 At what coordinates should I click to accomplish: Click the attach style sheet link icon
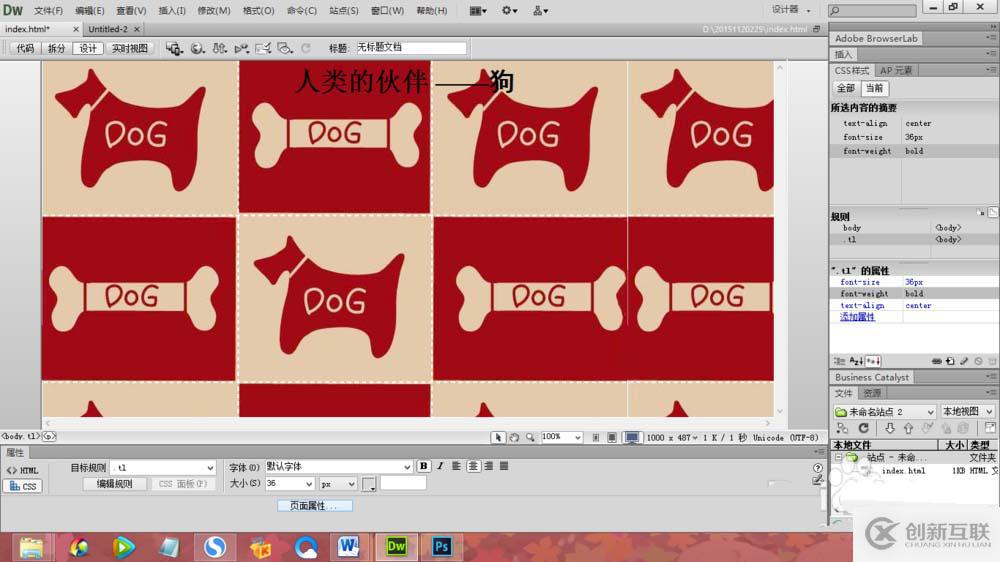coord(937,361)
